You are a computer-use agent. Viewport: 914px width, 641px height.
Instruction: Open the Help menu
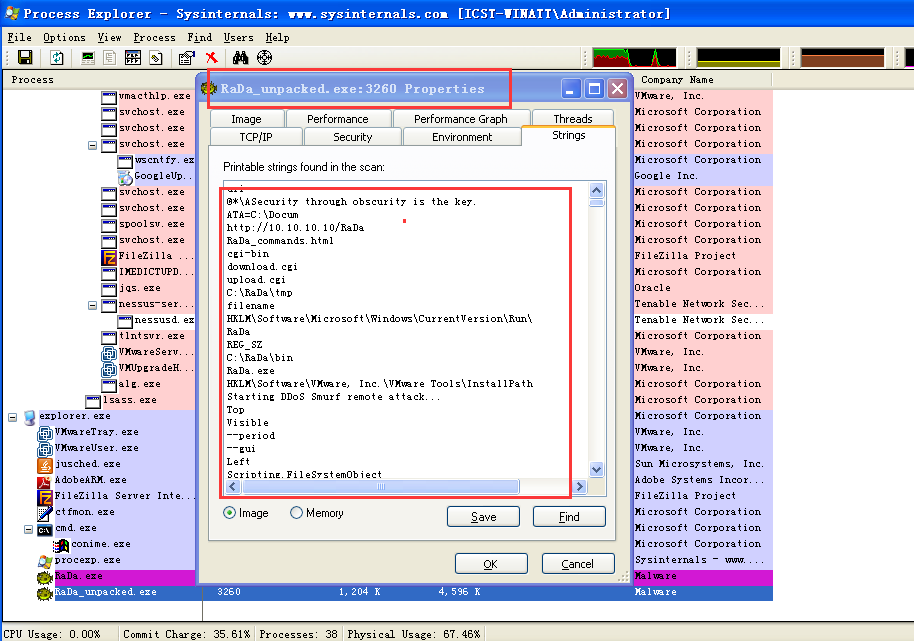[277, 37]
